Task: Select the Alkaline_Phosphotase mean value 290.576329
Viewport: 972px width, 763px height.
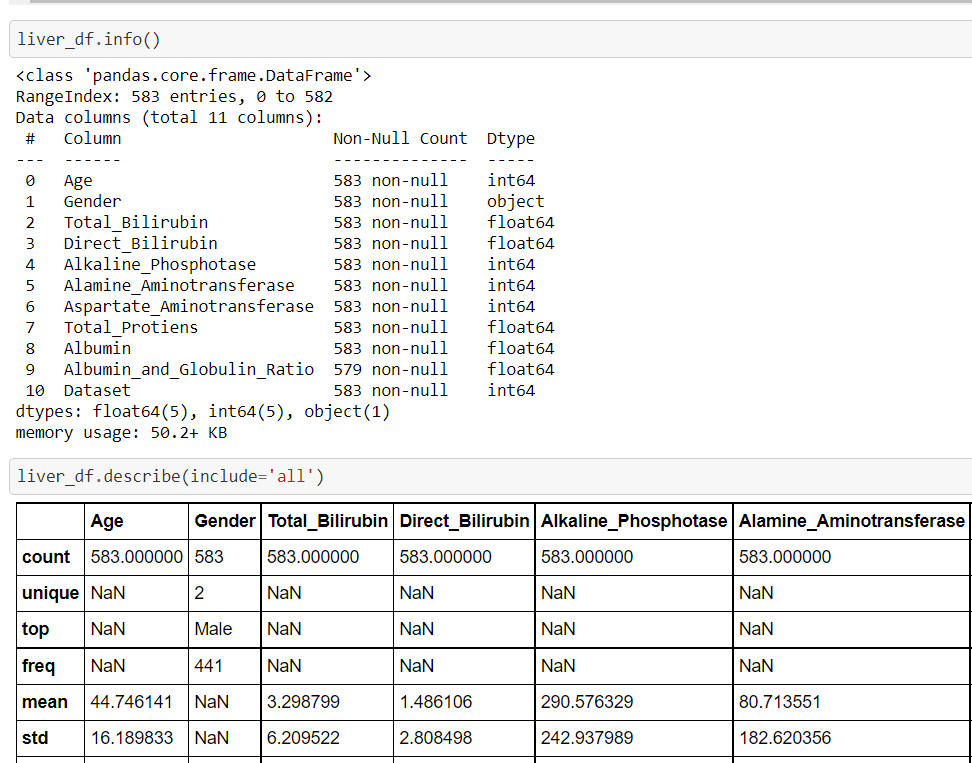Action: coord(587,702)
